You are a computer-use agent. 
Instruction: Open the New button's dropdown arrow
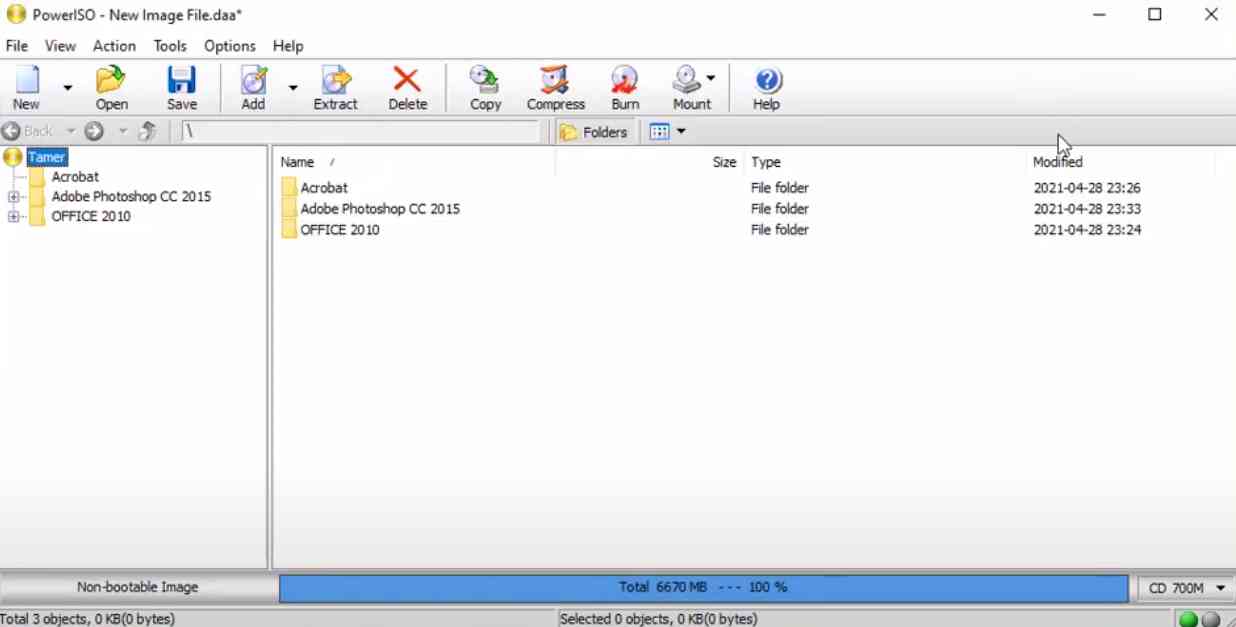click(68, 88)
